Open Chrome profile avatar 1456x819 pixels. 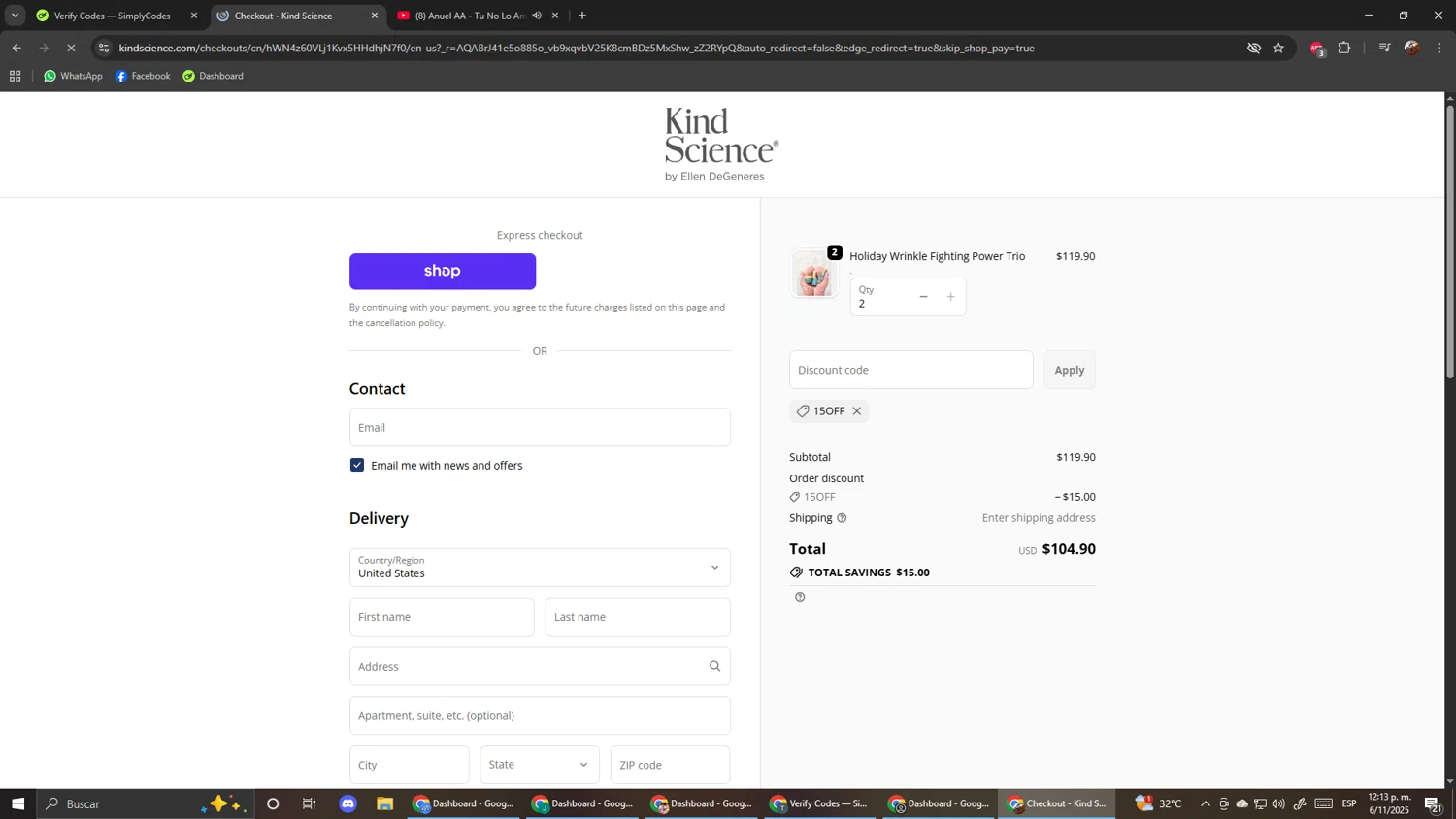tap(1412, 48)
